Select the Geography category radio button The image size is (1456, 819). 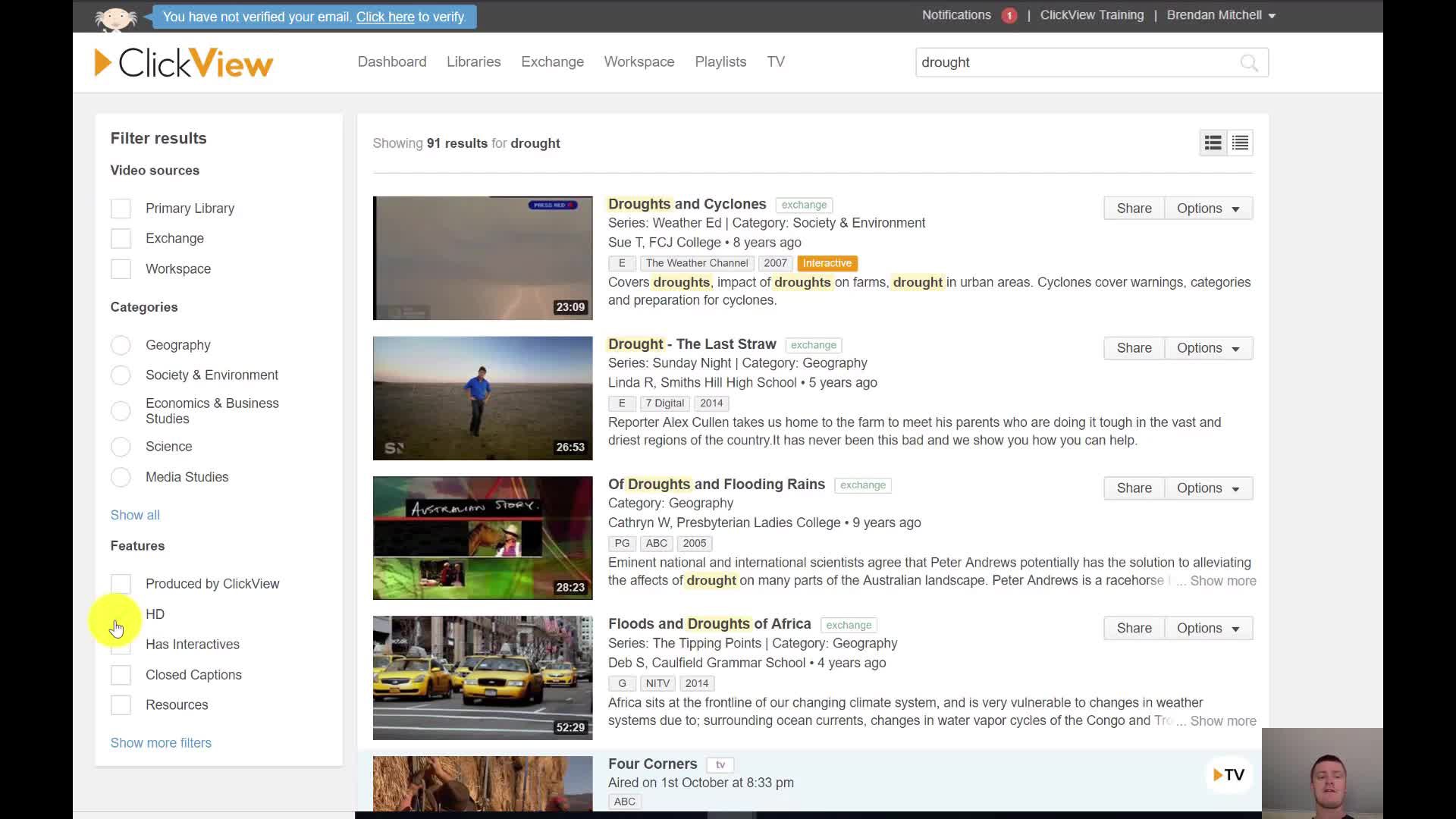121,345
